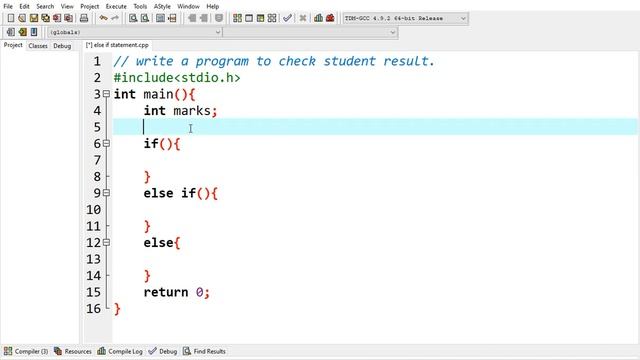Open the Find Results bottom tab
Screen dimensions: 640x360
204,351
